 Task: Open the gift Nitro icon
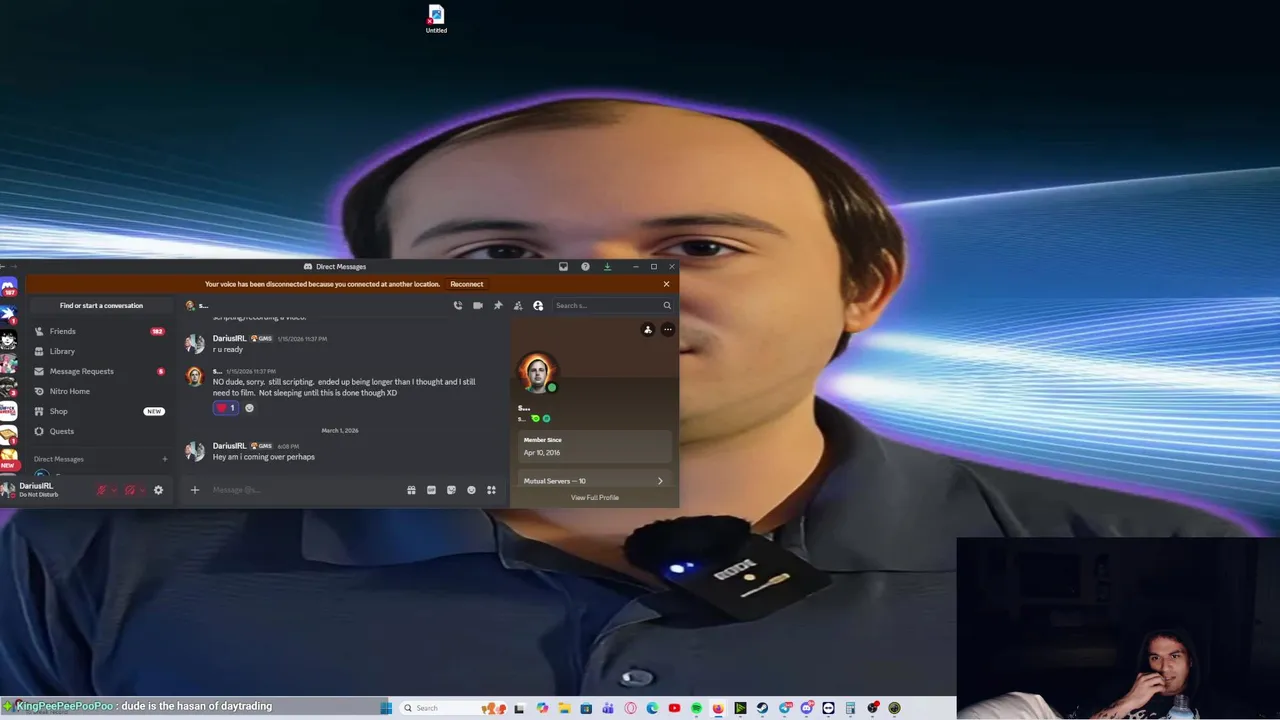(x=411, y=490)
